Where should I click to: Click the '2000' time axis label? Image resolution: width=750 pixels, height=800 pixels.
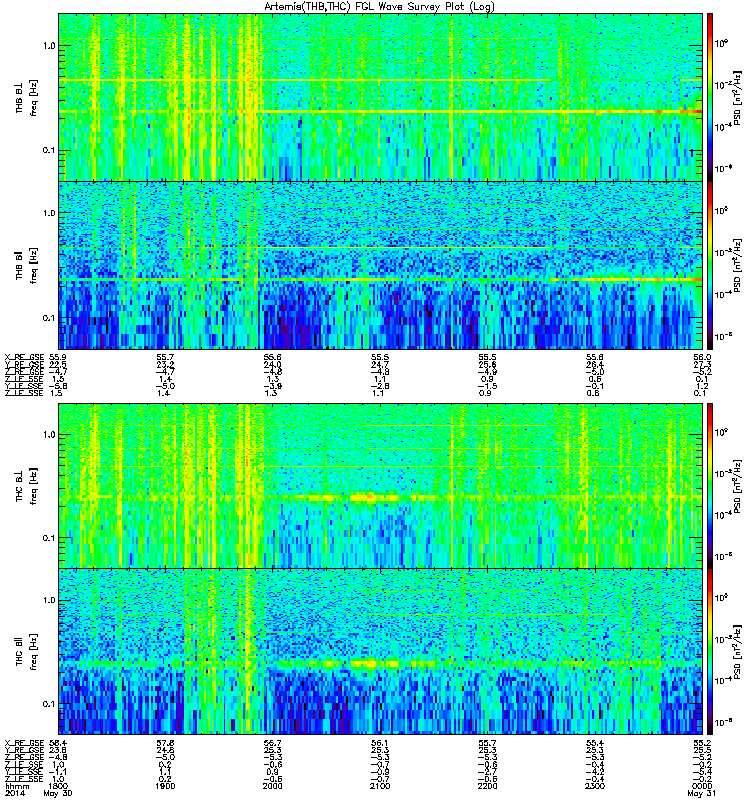point(272,786)
